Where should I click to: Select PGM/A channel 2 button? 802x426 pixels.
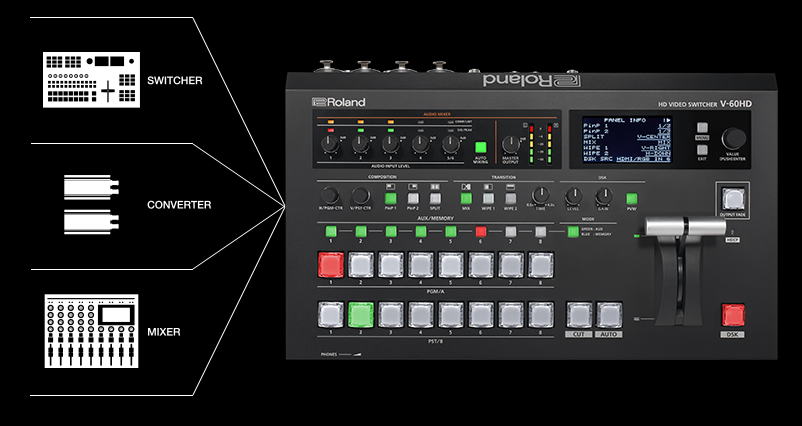point(361,265)
